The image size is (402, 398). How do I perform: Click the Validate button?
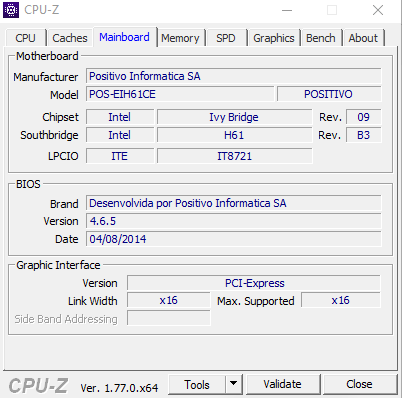(x=282, y=384)
